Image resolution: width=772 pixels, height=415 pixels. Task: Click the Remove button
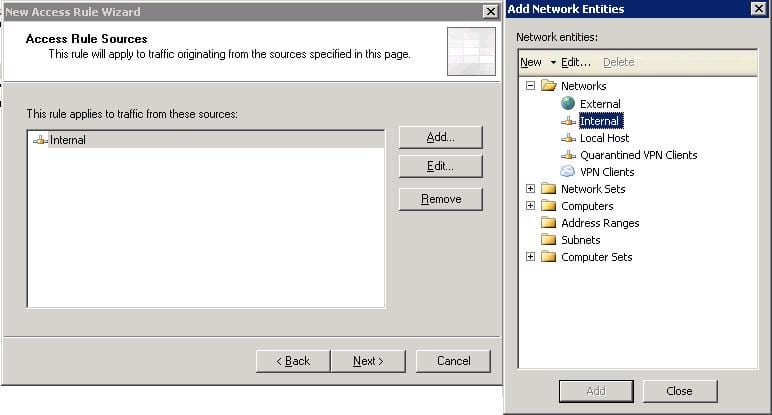pos(440,199)
